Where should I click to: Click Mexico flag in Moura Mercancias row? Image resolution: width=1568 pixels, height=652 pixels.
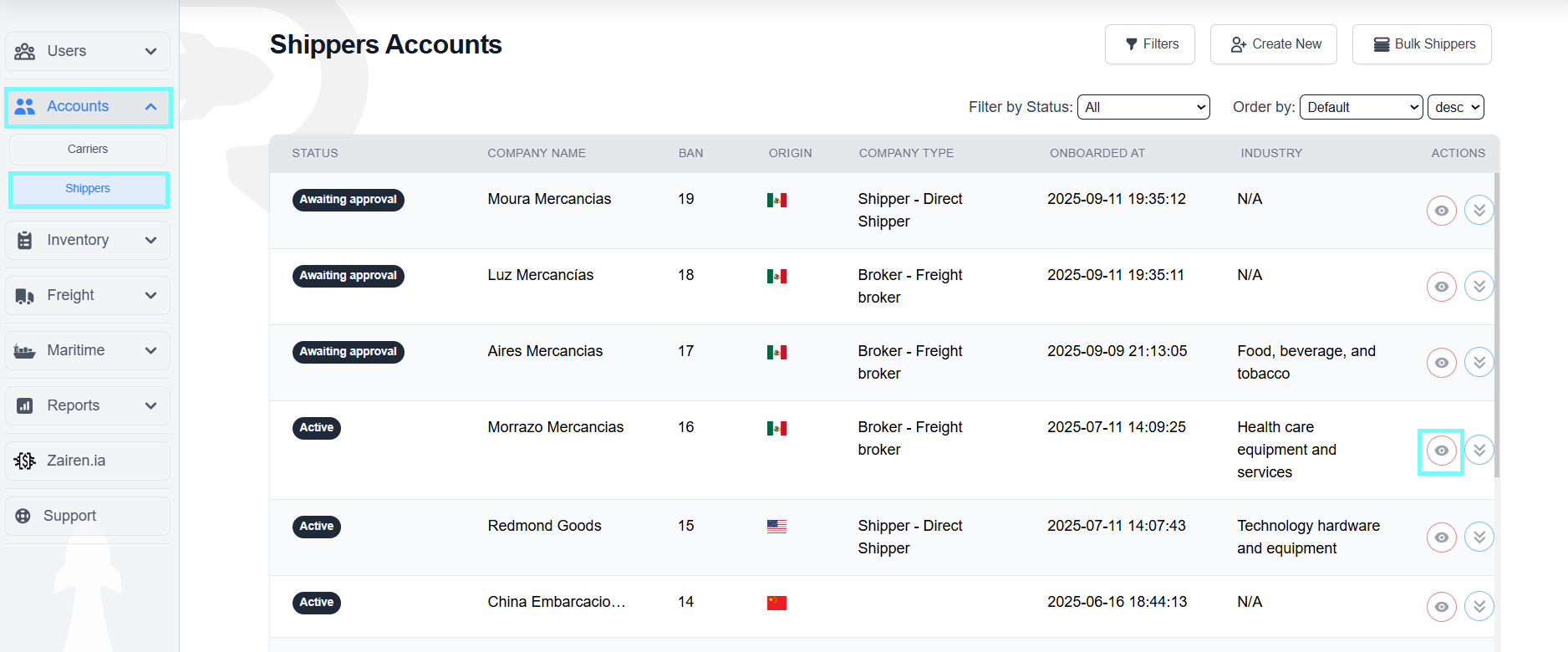(x=776, y=200)
